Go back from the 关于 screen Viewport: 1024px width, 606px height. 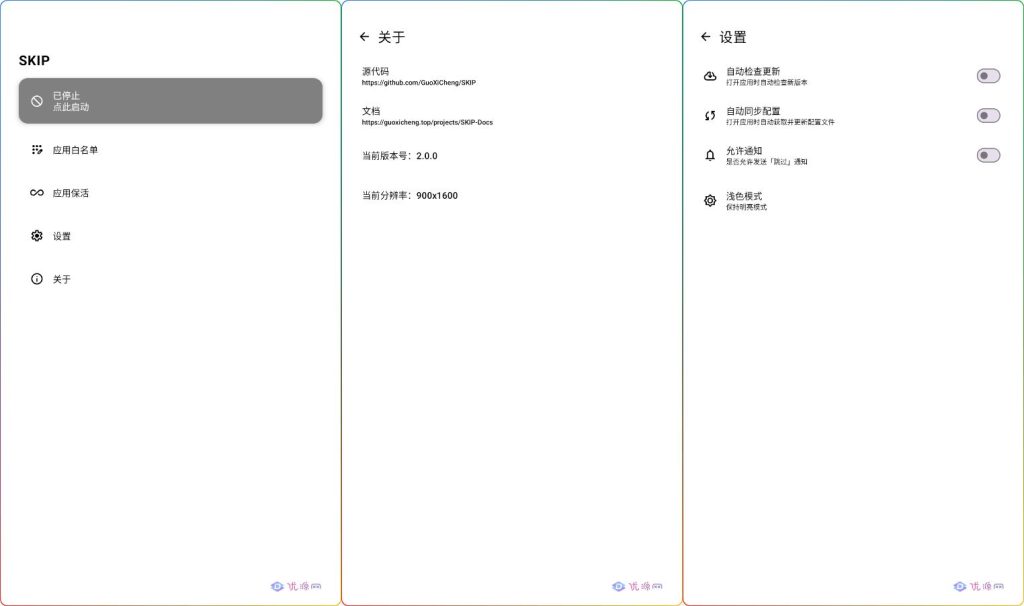[x=364, y=37]
